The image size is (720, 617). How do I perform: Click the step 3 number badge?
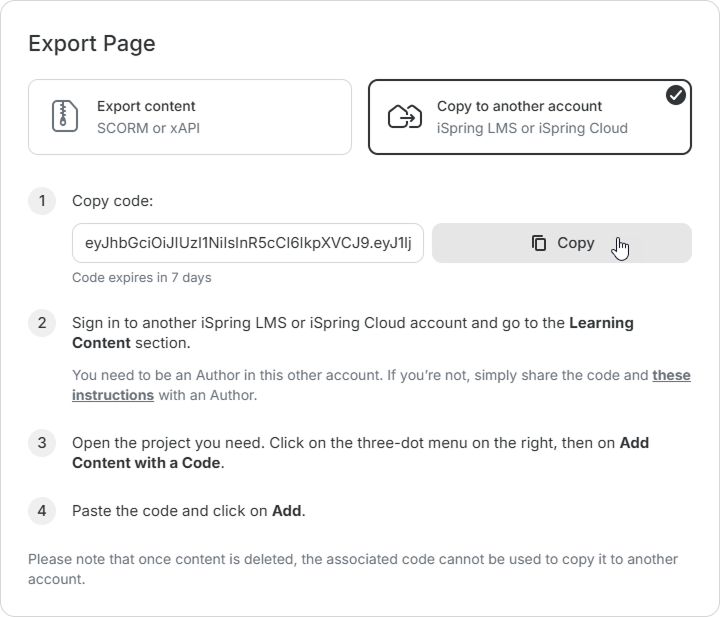pos(42,442)
